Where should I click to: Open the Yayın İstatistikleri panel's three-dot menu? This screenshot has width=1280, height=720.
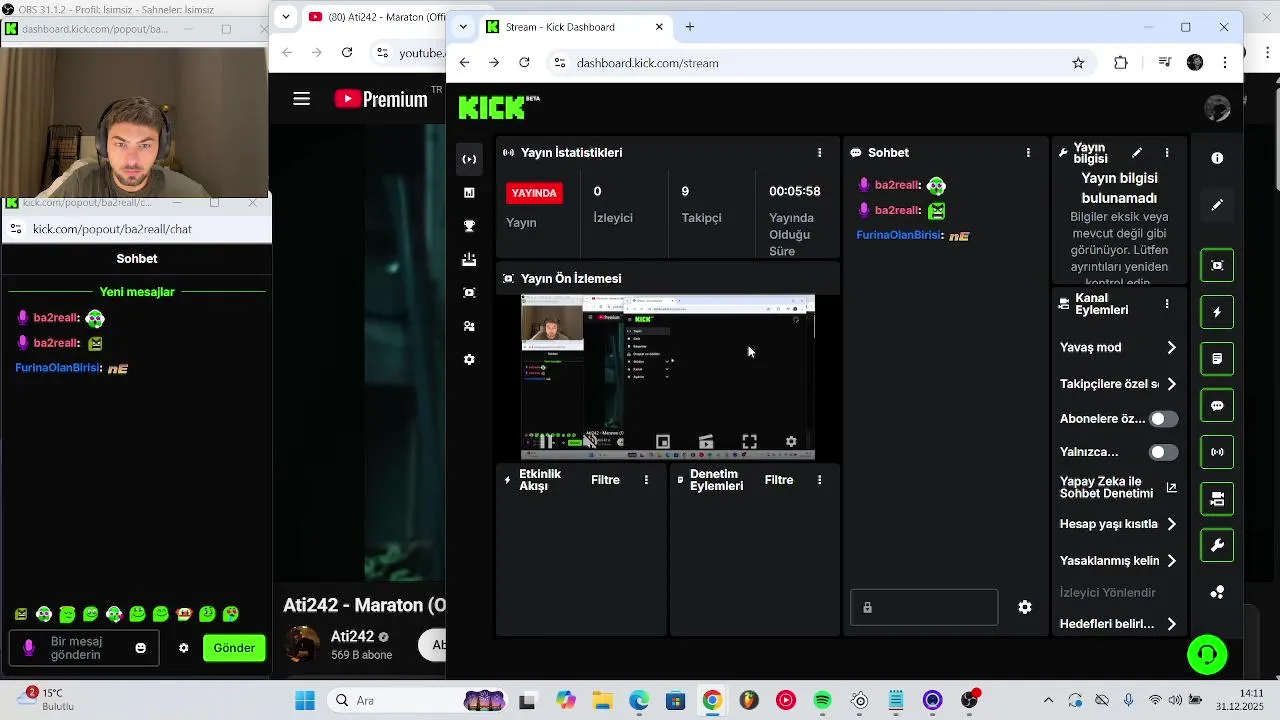[819, 153]
